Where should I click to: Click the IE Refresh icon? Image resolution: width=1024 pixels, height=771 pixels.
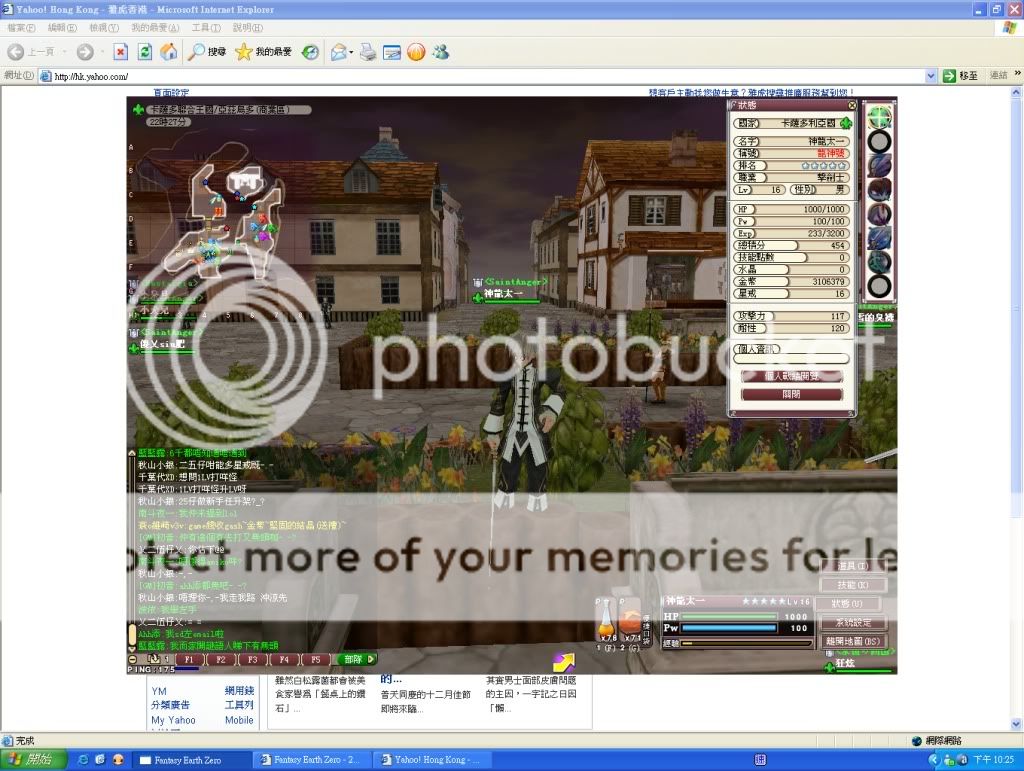point(145,52)
